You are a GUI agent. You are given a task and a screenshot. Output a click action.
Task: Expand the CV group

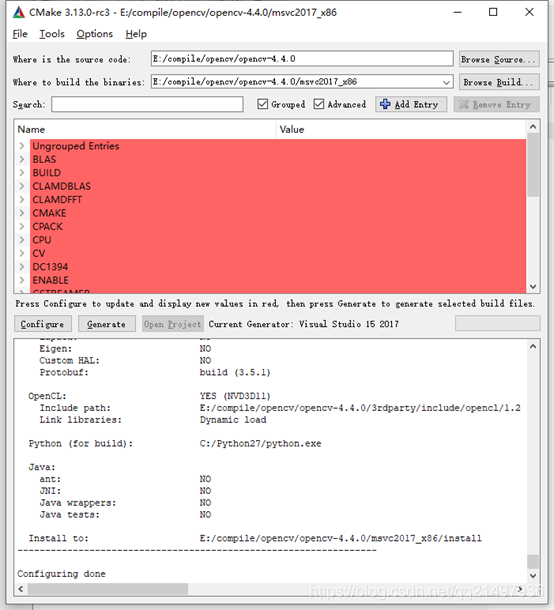click(x=22, y=253)
